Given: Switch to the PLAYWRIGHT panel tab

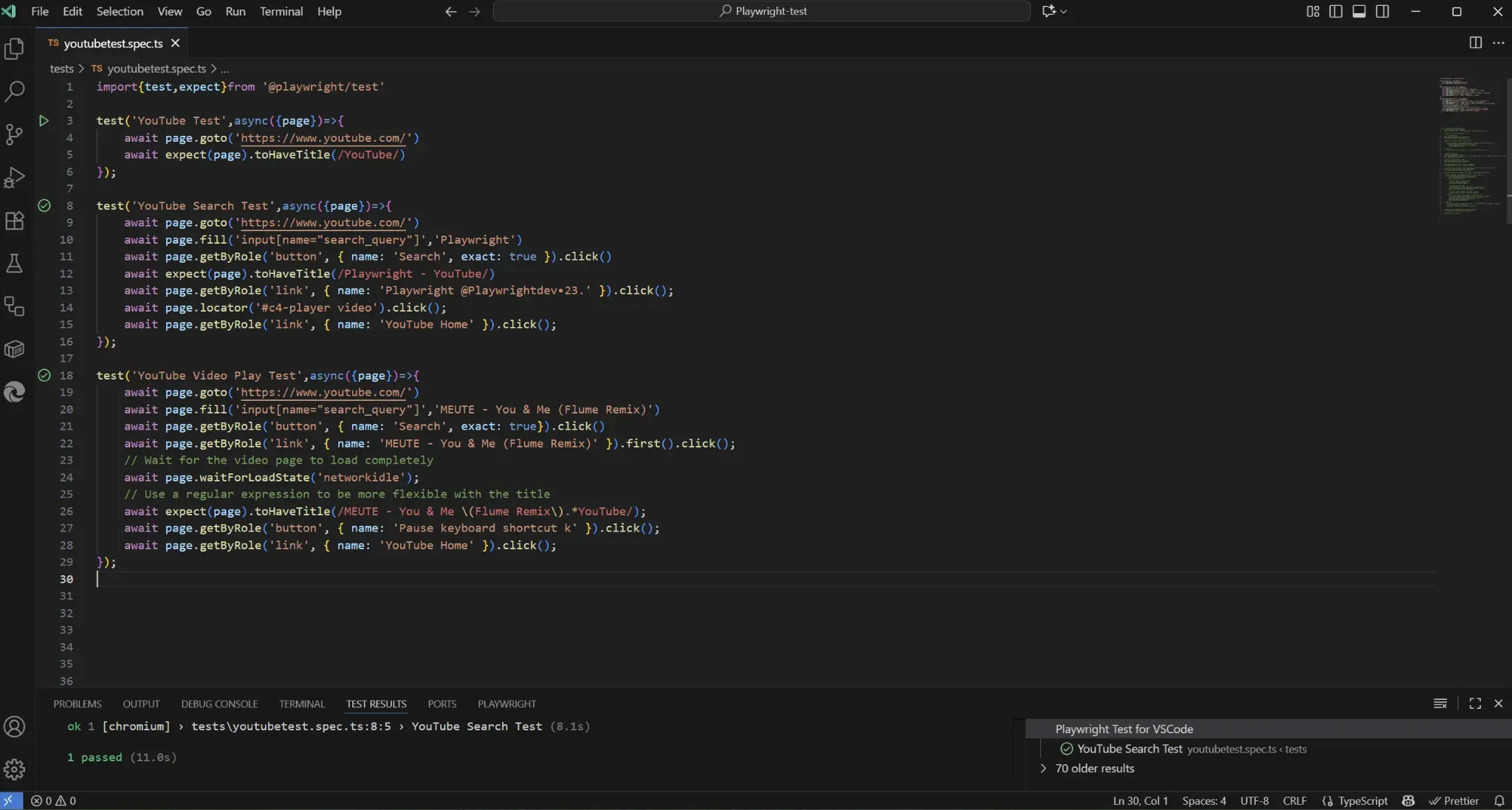Looking at the screenshot, I should [506, 704].
